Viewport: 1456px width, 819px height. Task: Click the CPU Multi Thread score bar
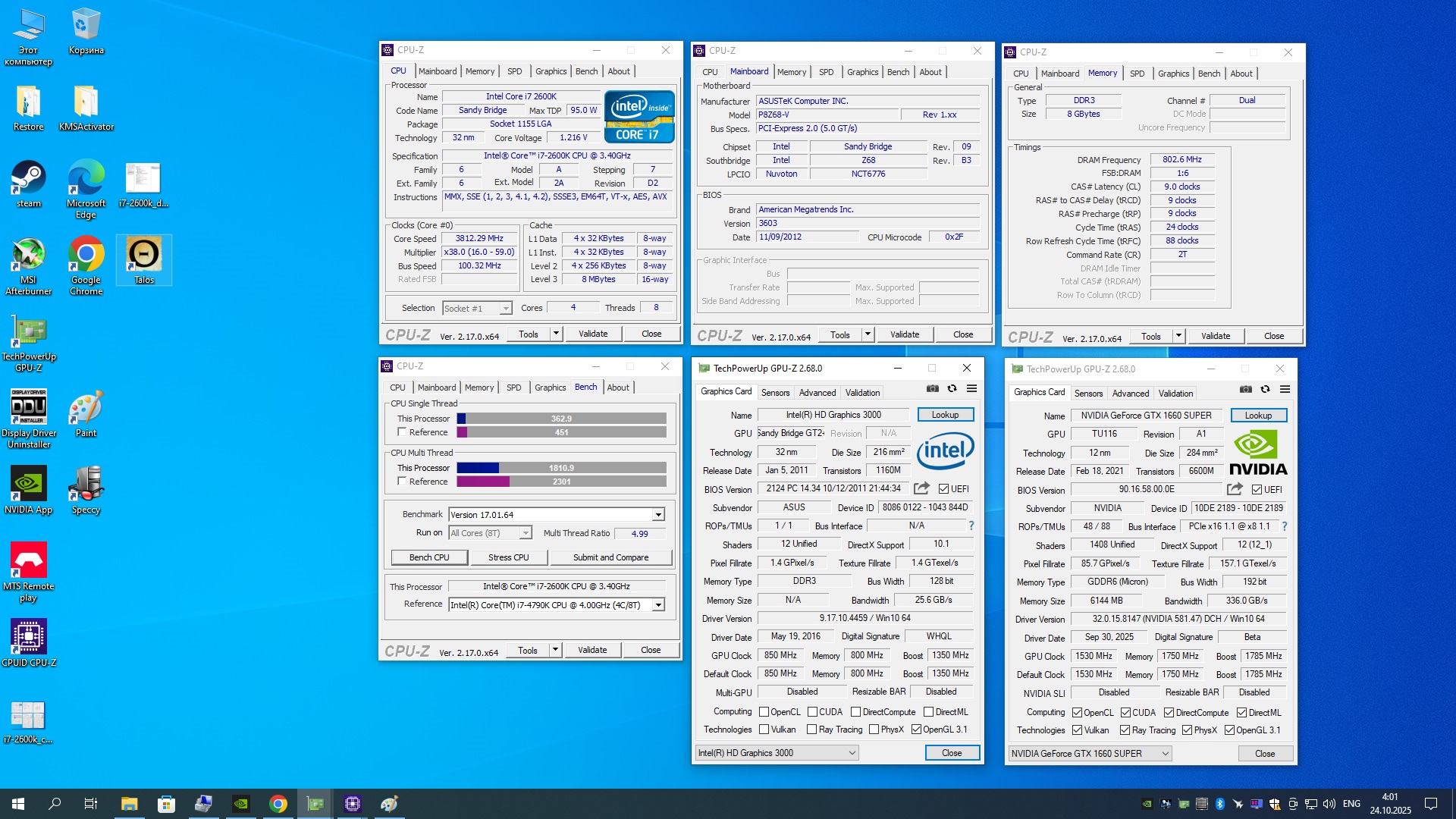[561, 468]
